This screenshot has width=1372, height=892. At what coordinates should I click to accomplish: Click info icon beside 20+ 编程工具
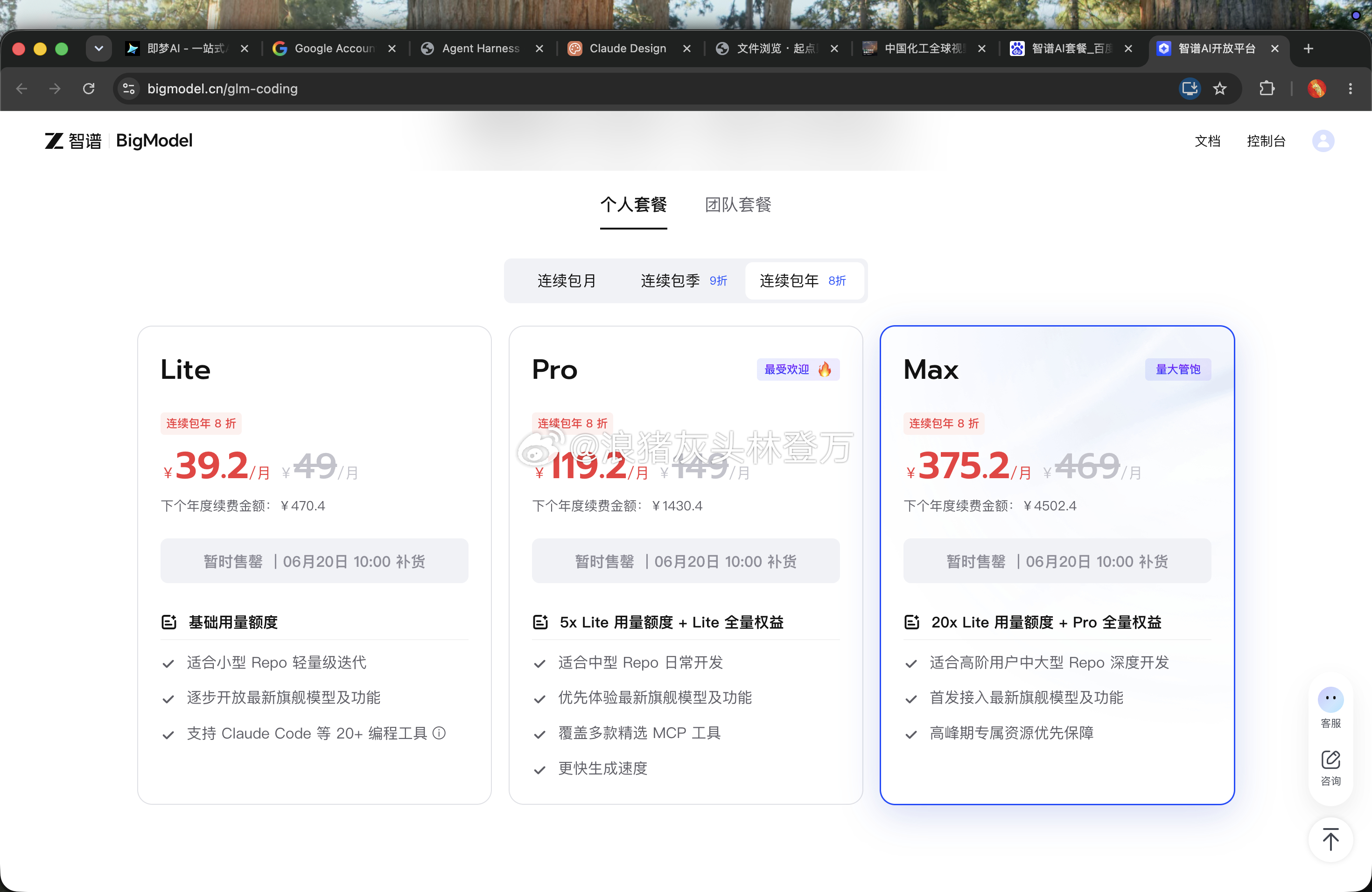439,733
